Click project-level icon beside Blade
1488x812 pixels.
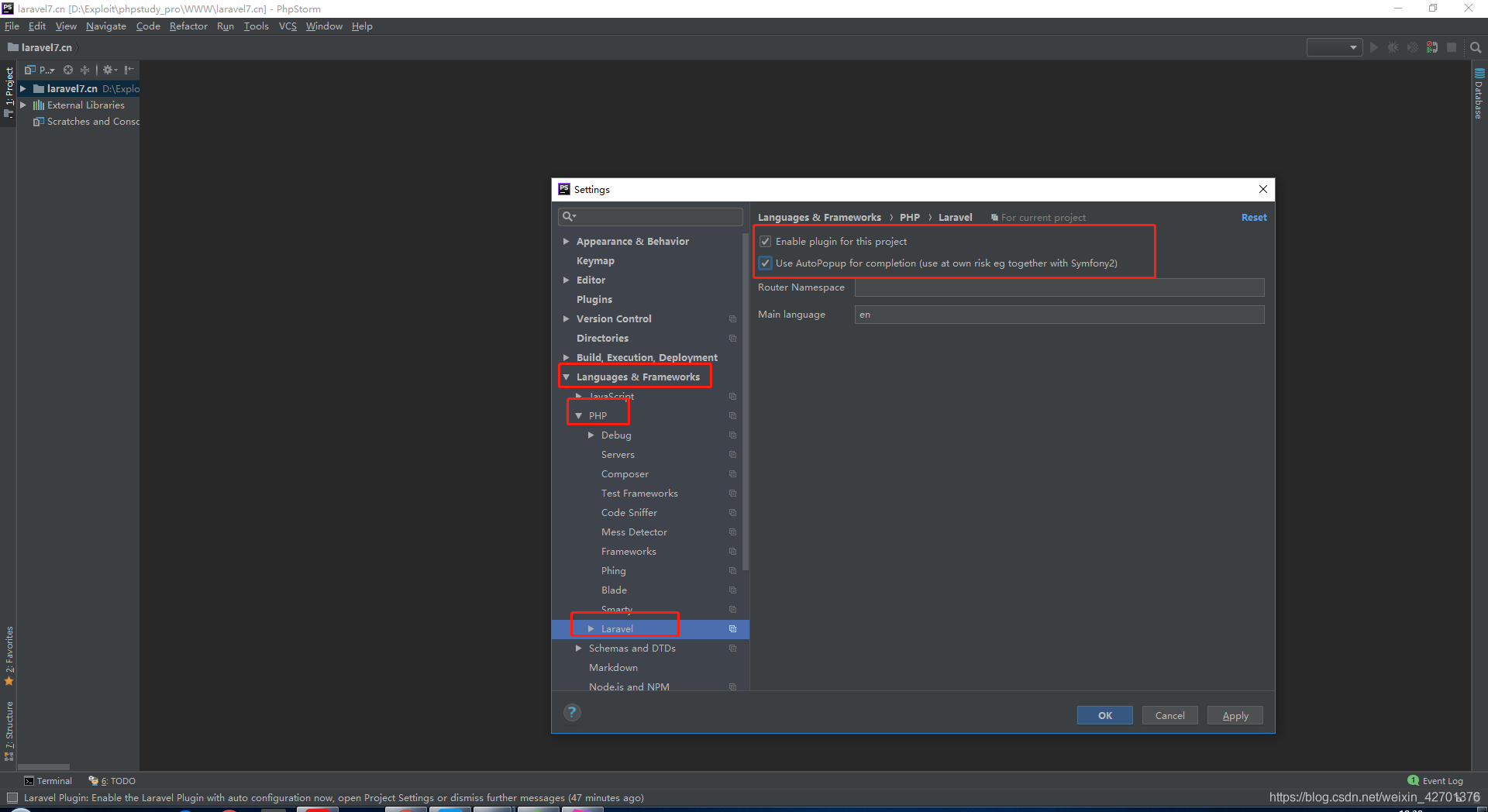click(x=732, y=590)
